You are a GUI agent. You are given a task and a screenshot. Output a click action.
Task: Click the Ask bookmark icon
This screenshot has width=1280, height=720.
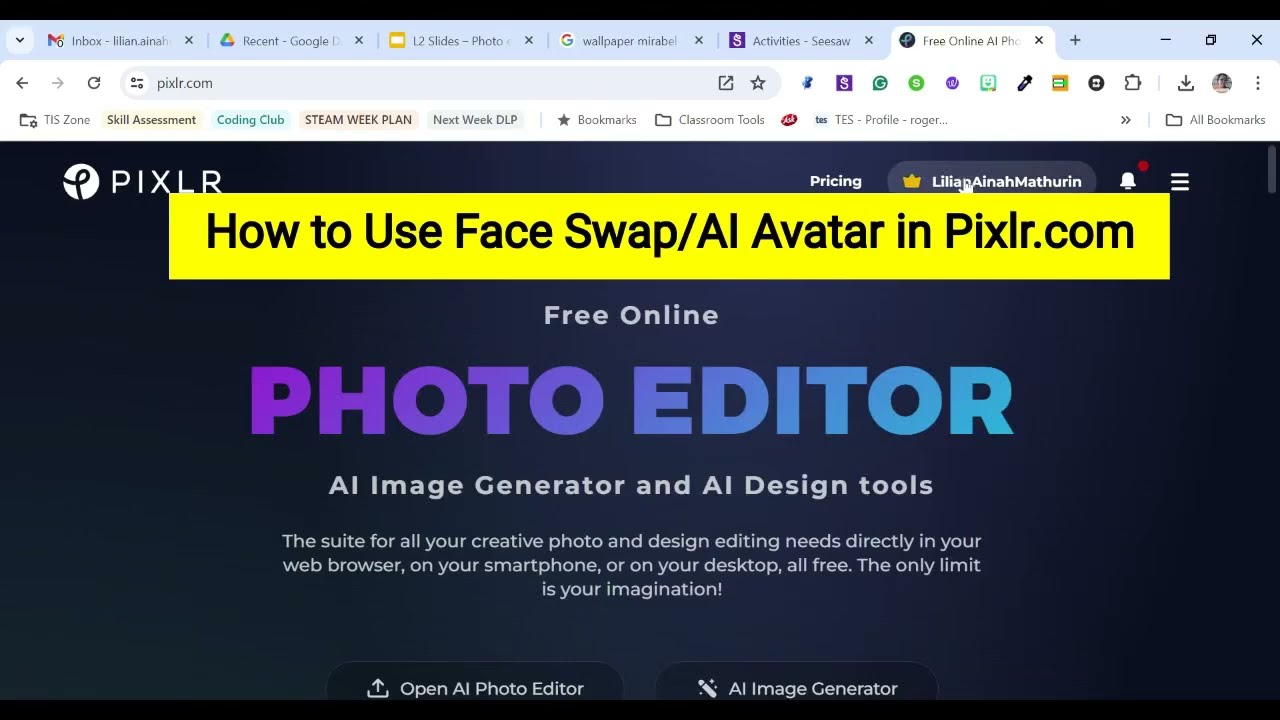coord(789,120)
